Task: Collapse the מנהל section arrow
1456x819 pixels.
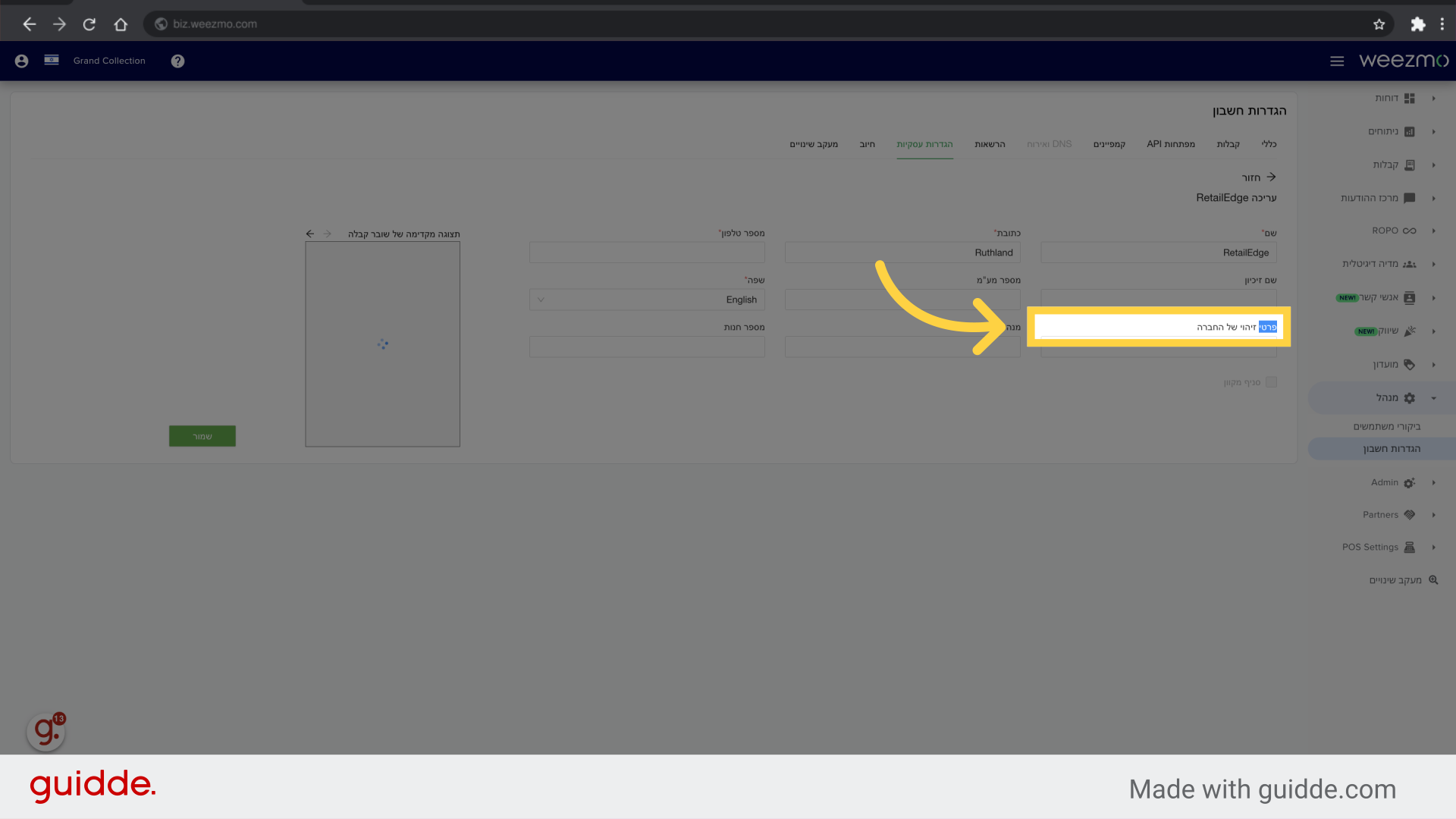Action: (x=1433, y=398)
